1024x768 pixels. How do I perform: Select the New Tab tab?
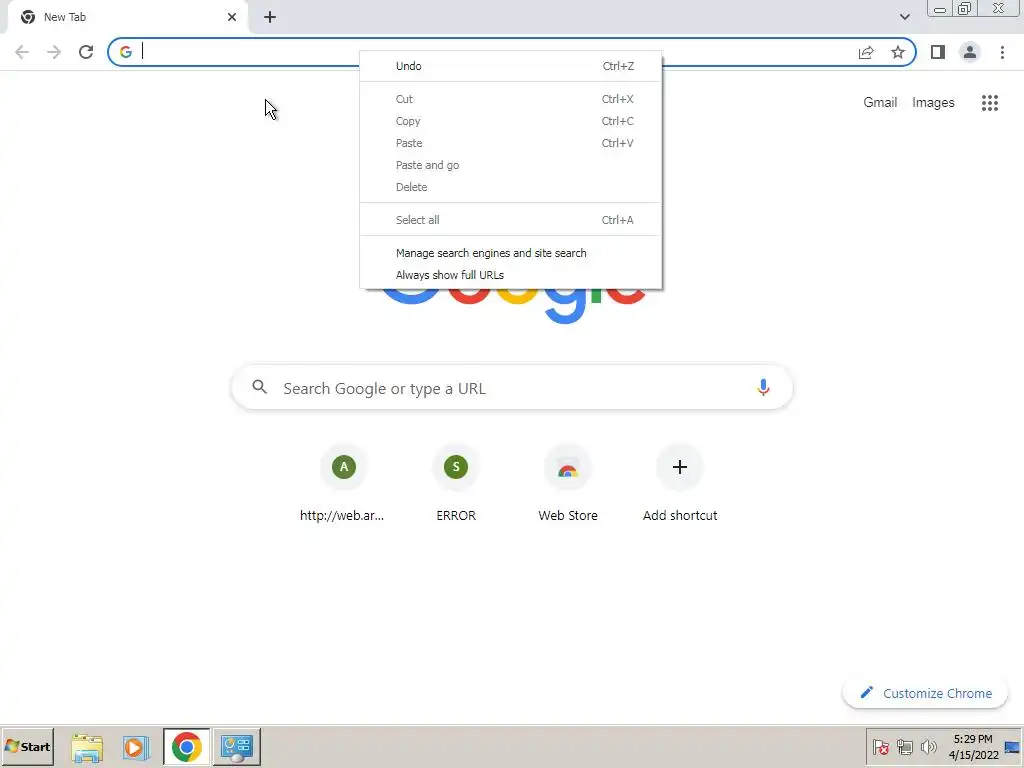[x=127, y=17]
